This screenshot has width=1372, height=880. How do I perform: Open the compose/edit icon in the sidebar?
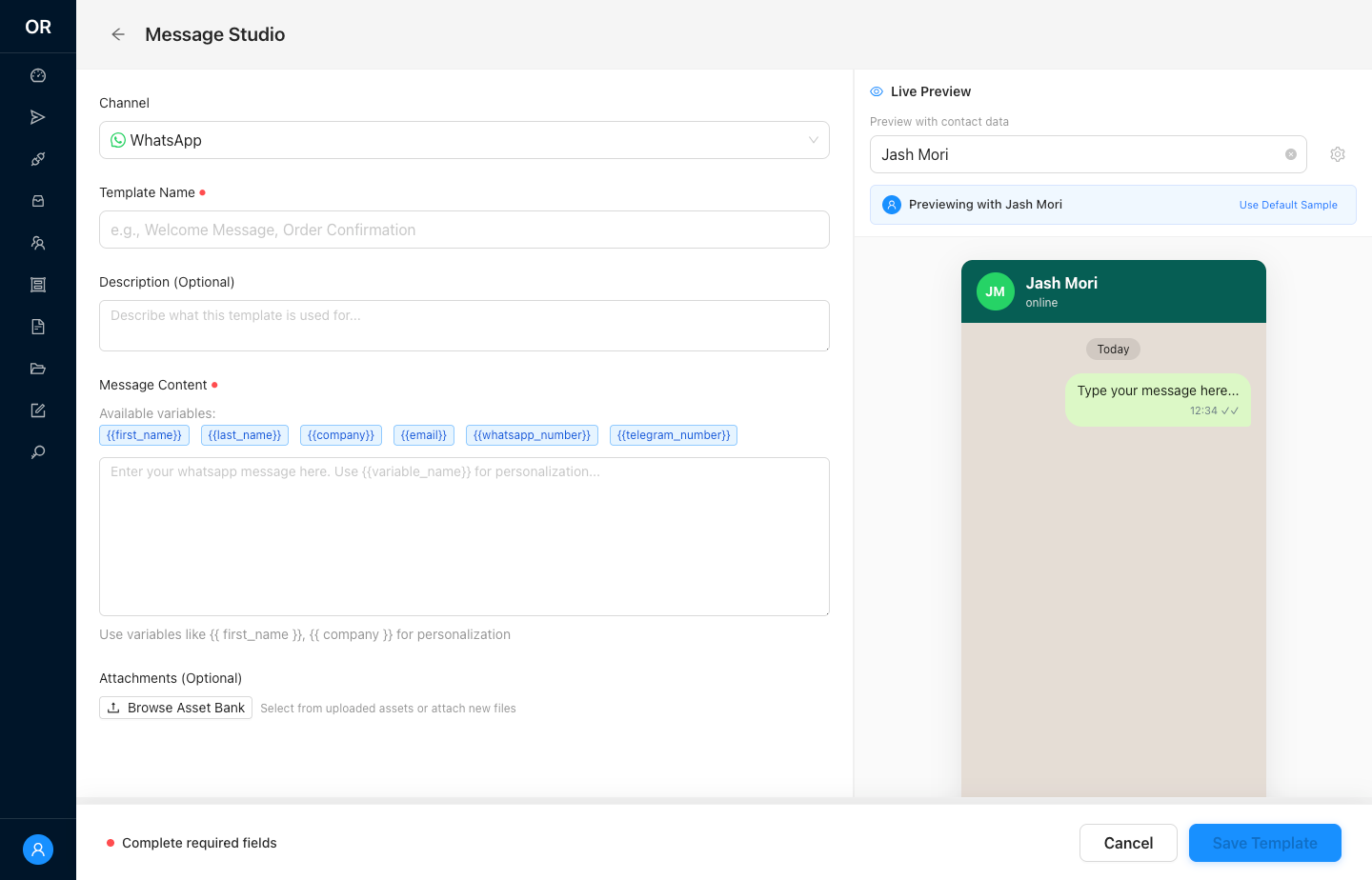point(38,410)
